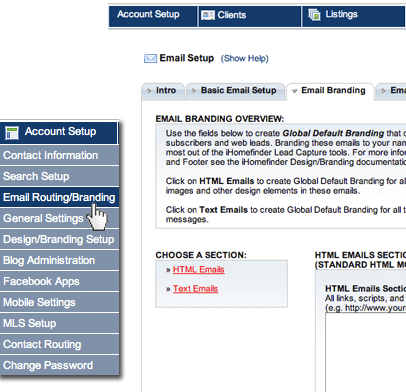406x392 pixels.
Task: Expand the Intro tab arrow
Action: click(149, 91)
